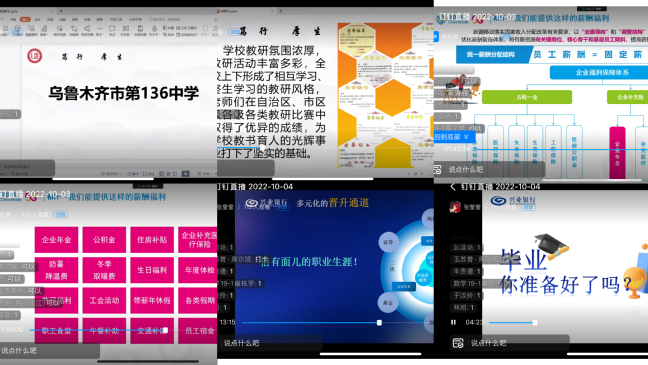
Task: Click the 回放 tag beside 130人观看
Action: (61, 215)
